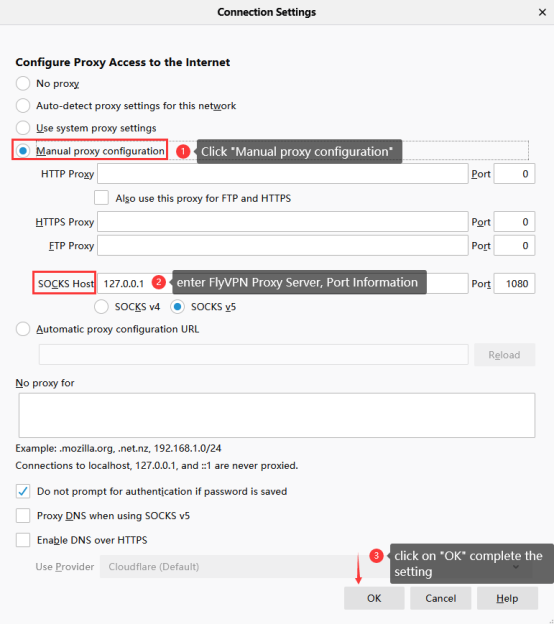Viewport: 554px width, 624px height.
Task: Select Use system proxy settings
Action: pyautogui.click(x=23, y=128)
